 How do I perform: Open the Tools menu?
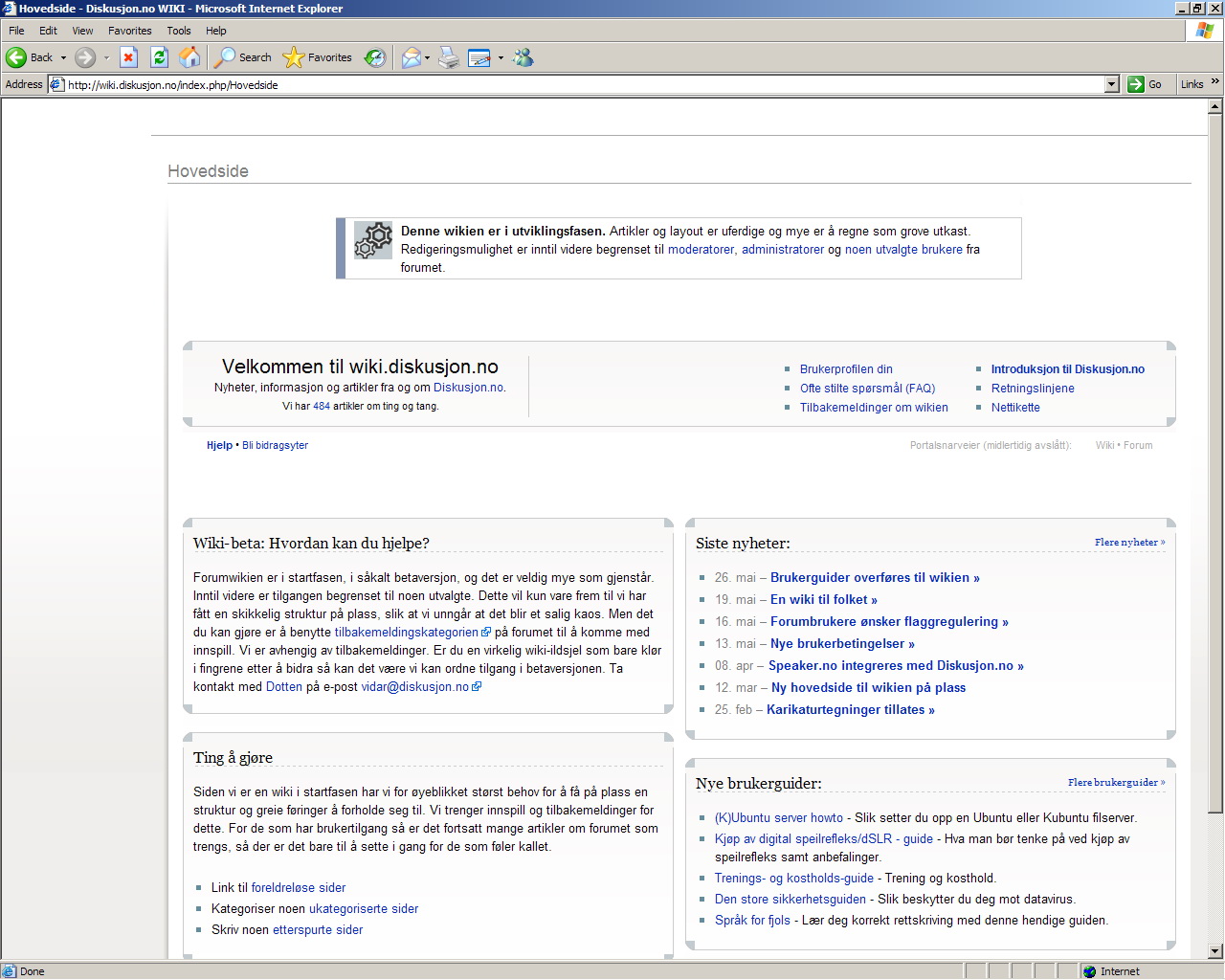point(178,31)
